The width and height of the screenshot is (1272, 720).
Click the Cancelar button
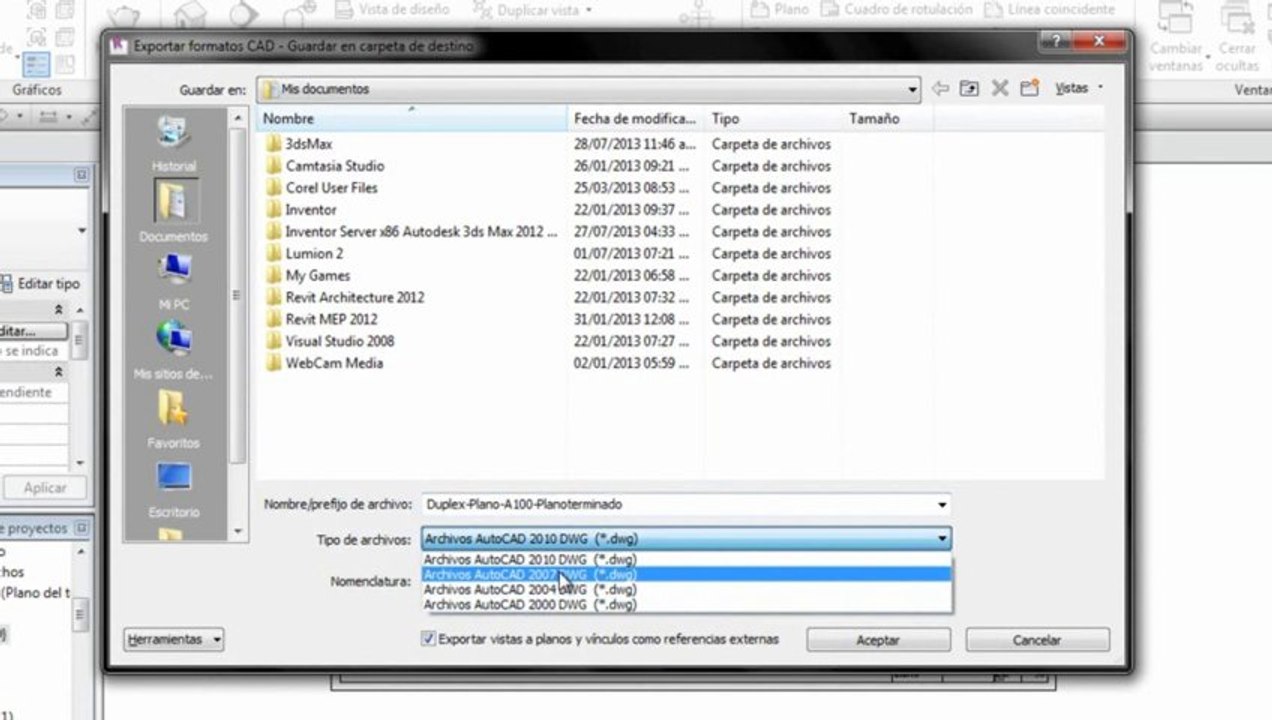pyautogui.click(x=1037, y=640)
